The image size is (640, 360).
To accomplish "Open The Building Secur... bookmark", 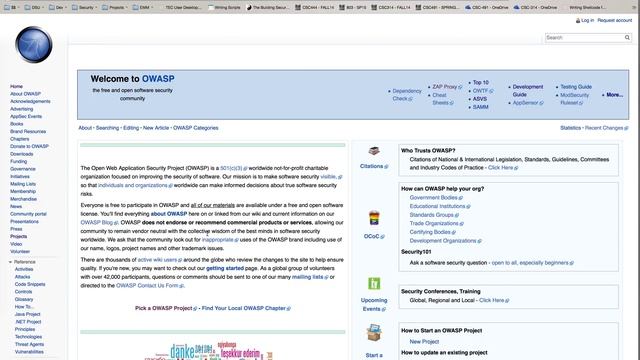I will (268, 7).
